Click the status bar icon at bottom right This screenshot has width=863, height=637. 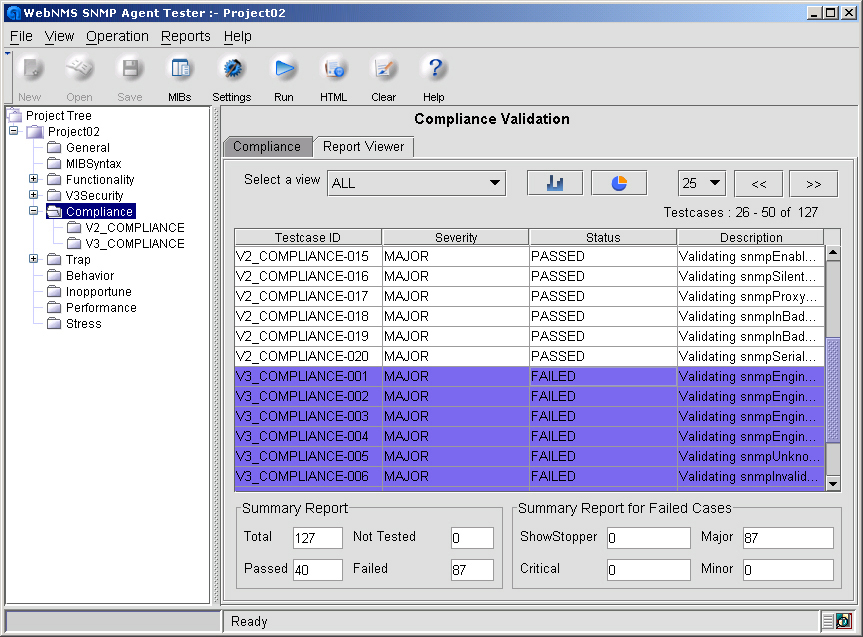coord(844,621)
